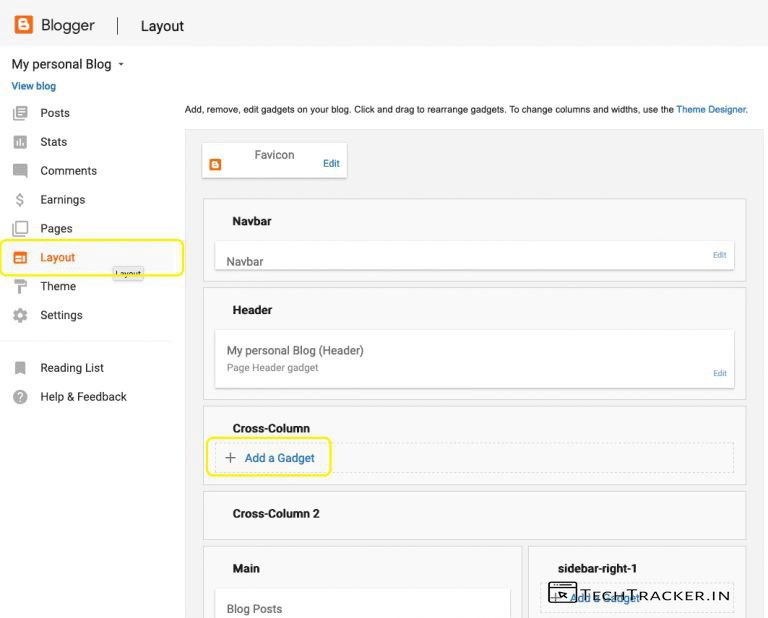The height and width of the screenshot is (618, 768).
Task: Open Posts via its sidebar icon
Action: click(x=20, y=113)
